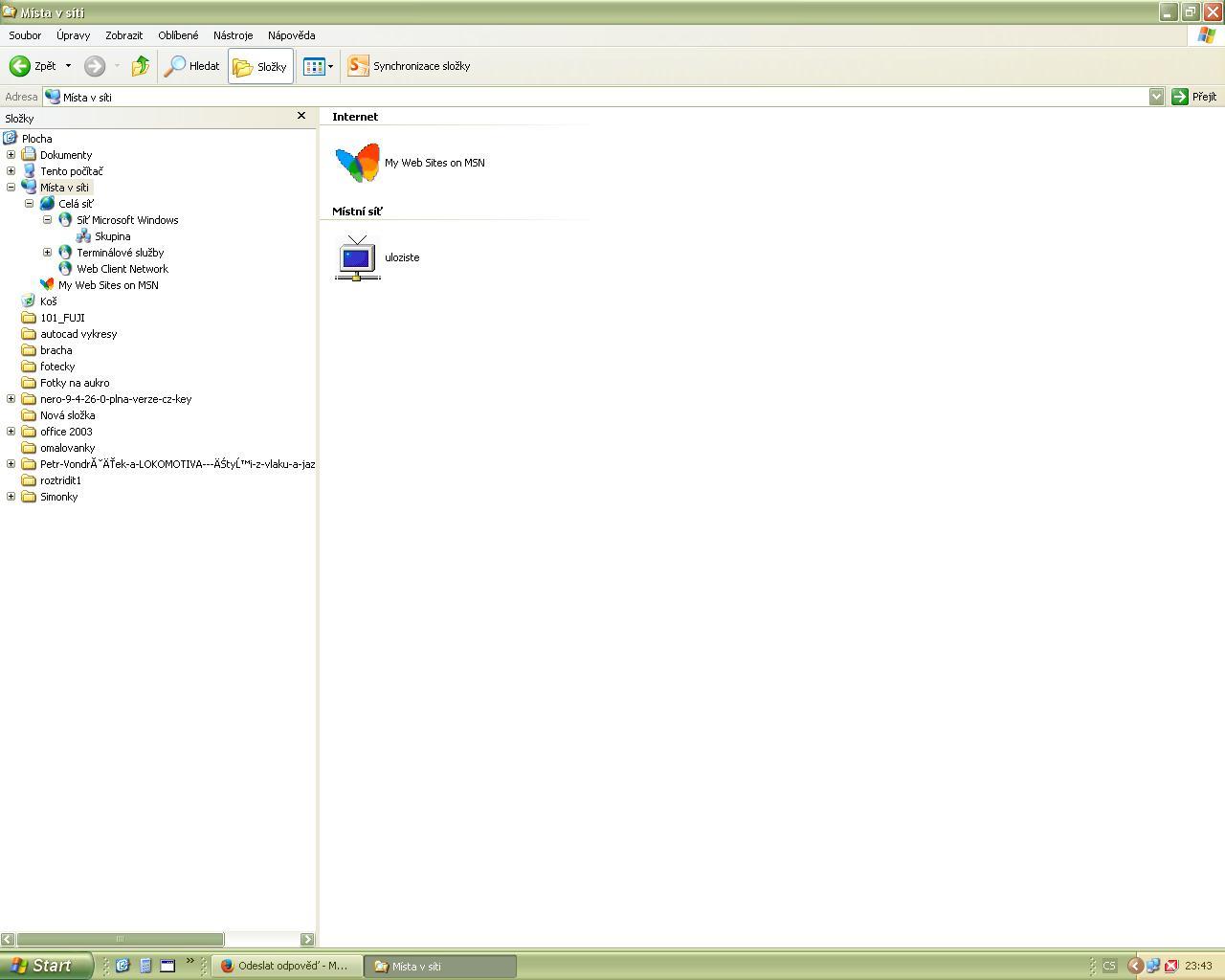
Task: Expand the Simonky folder
Action: pyautogui.click(x=11, y=497)
